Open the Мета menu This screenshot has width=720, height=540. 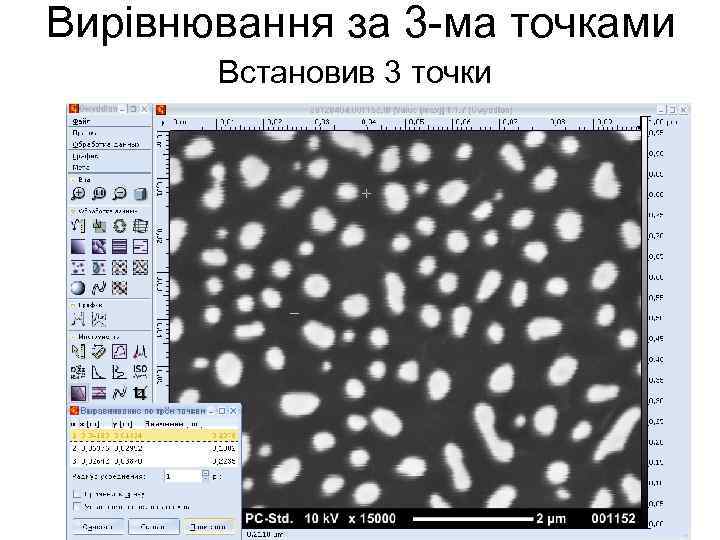pyautogui.click(x=81, y=167)
